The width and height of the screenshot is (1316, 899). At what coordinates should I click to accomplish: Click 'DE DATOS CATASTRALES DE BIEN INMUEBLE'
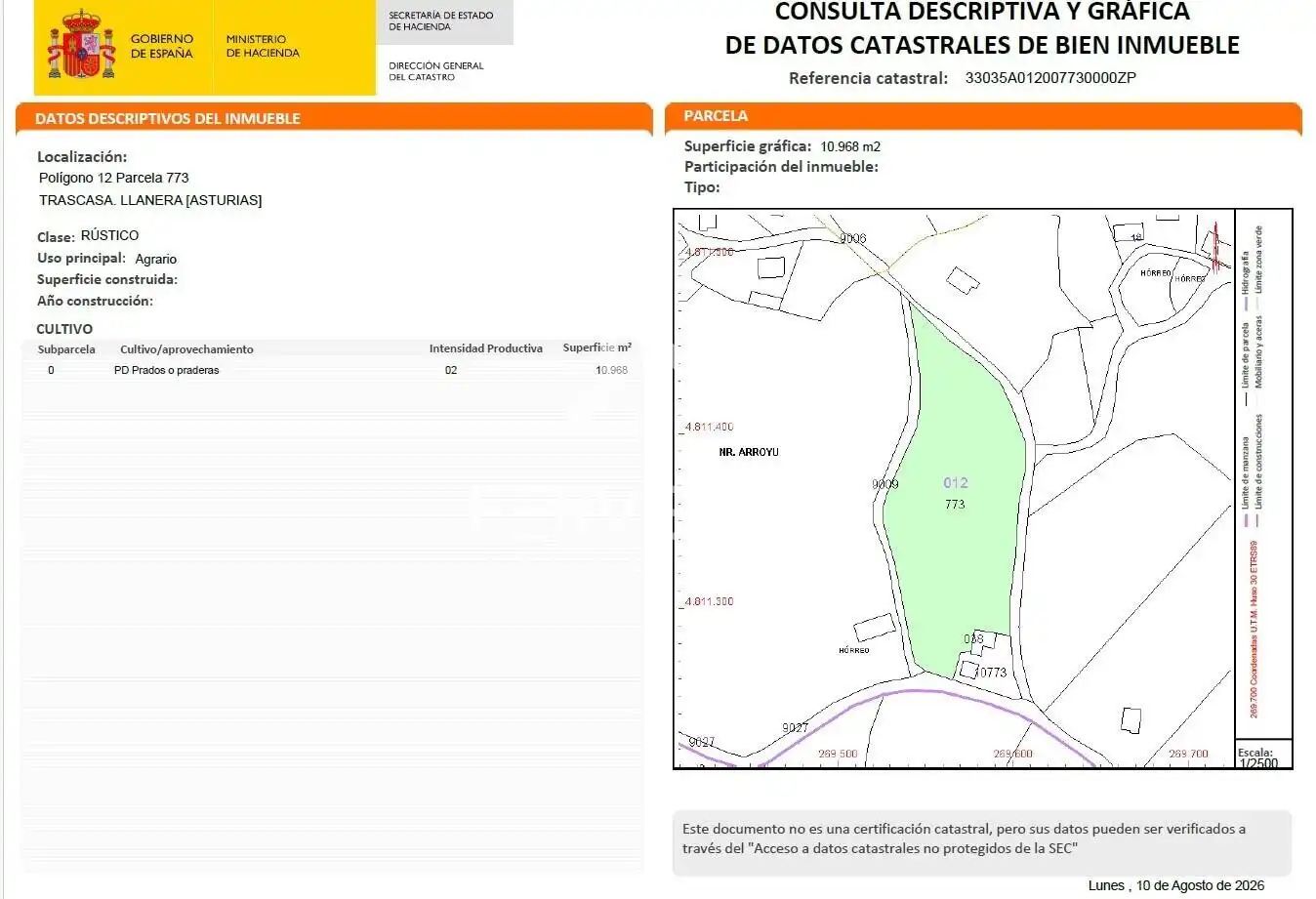(982, 45)
